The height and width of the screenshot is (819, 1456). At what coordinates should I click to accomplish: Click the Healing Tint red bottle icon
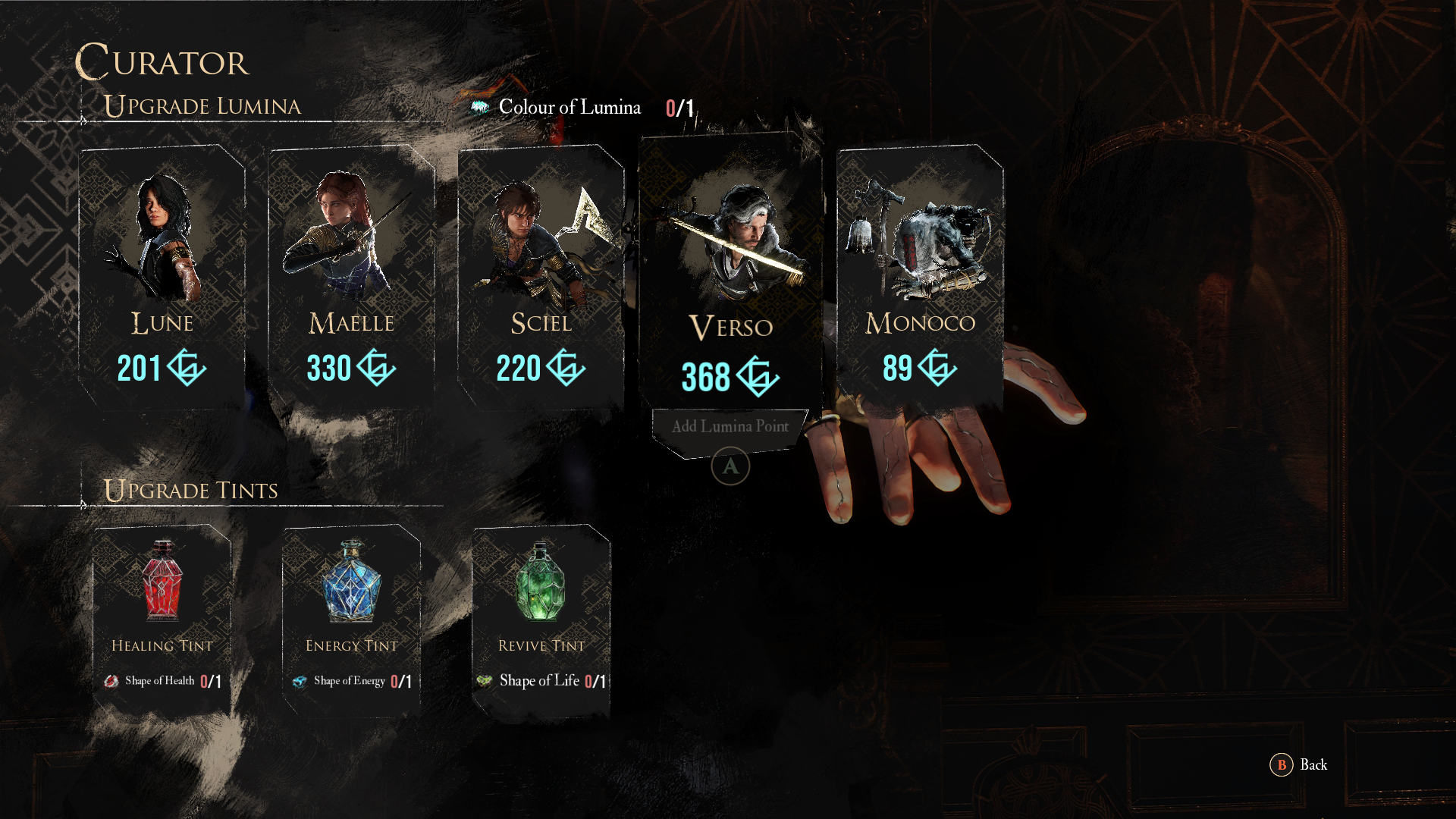[162, 580]
